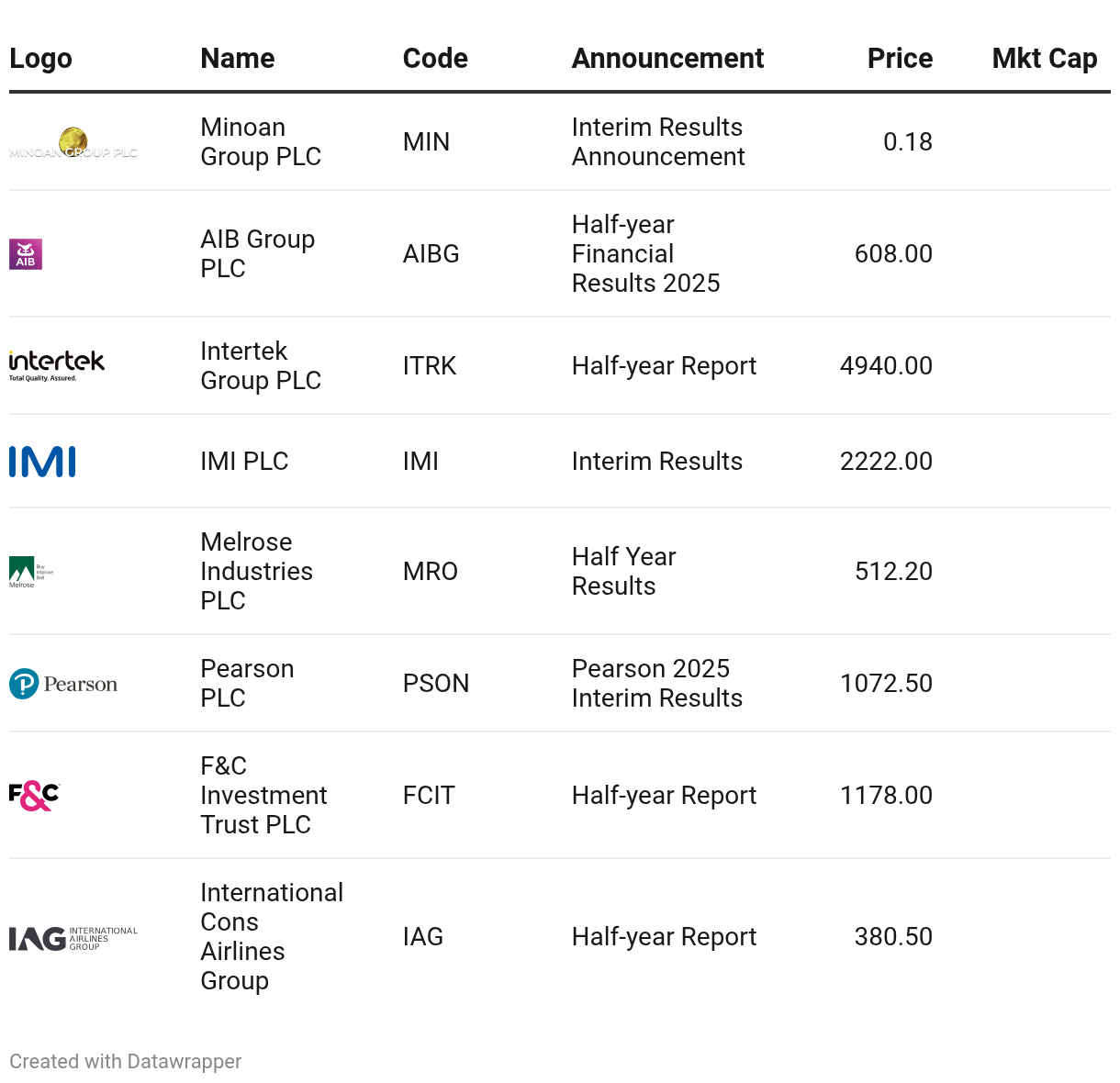Open Half-year Financial Results 2025 announcement
Viewport: 1120px width, 1083px height.
(645, 254)
